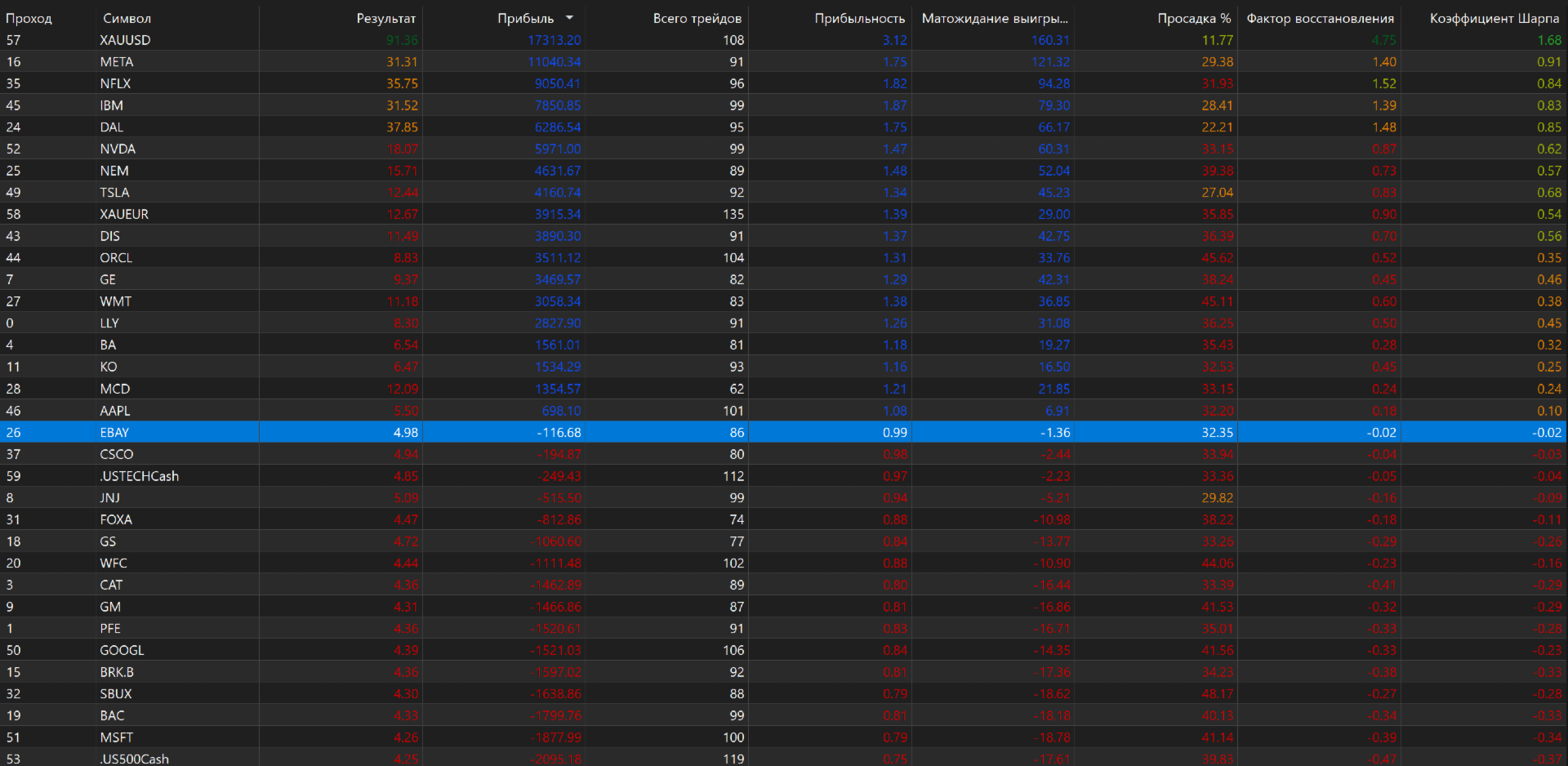Click the 17313.20 profit value for XAUUSD
The height and width of the screenshot is (766, 1568).
coord(555,40)
